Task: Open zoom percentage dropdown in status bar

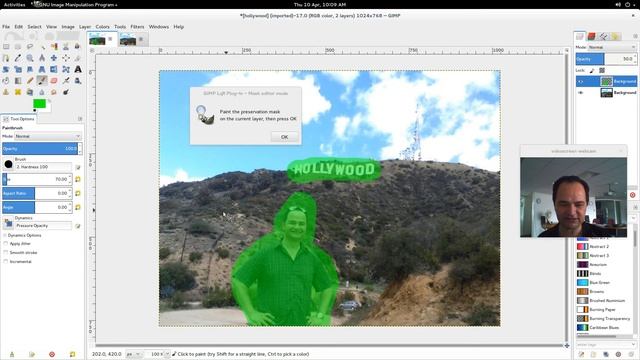Action: tap(167, 354)
